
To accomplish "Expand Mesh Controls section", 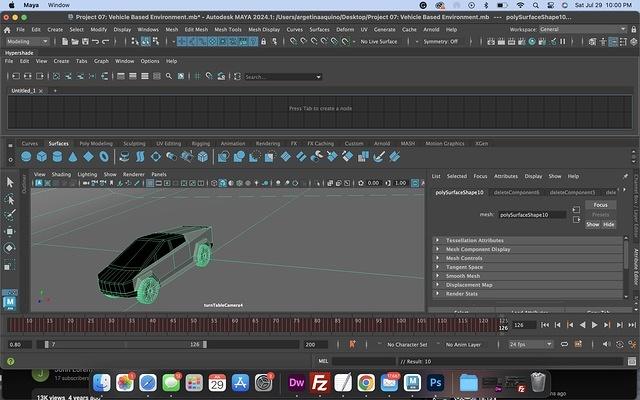I will (x=438, y=258).
